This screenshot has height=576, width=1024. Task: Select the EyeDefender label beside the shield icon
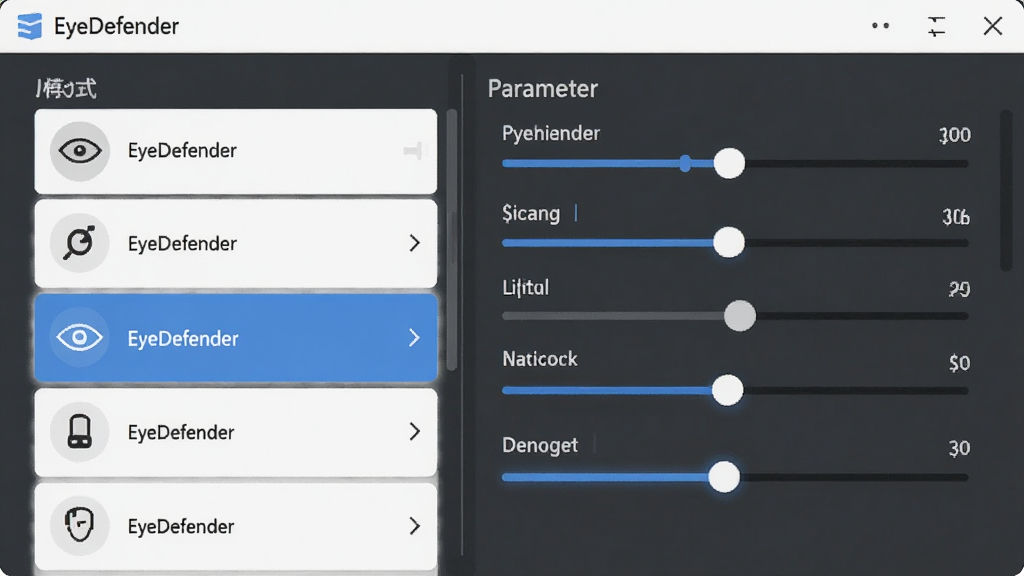coord(181,526)
